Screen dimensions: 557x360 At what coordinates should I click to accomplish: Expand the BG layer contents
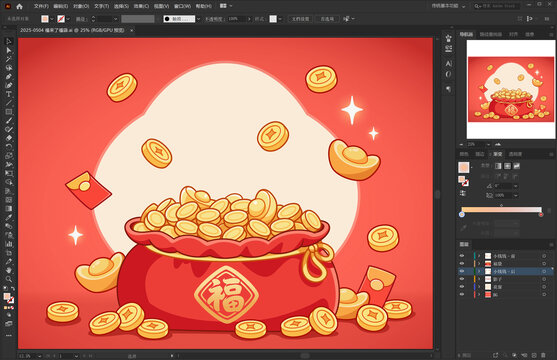click(479, 295)
